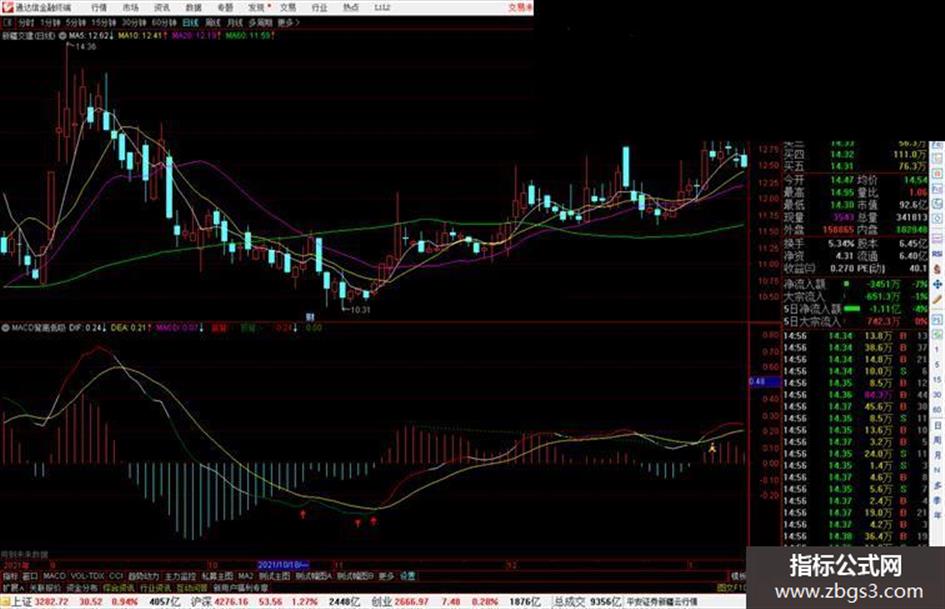
Task: Click the round icon before MACD label
Action: tap(5, 328)
